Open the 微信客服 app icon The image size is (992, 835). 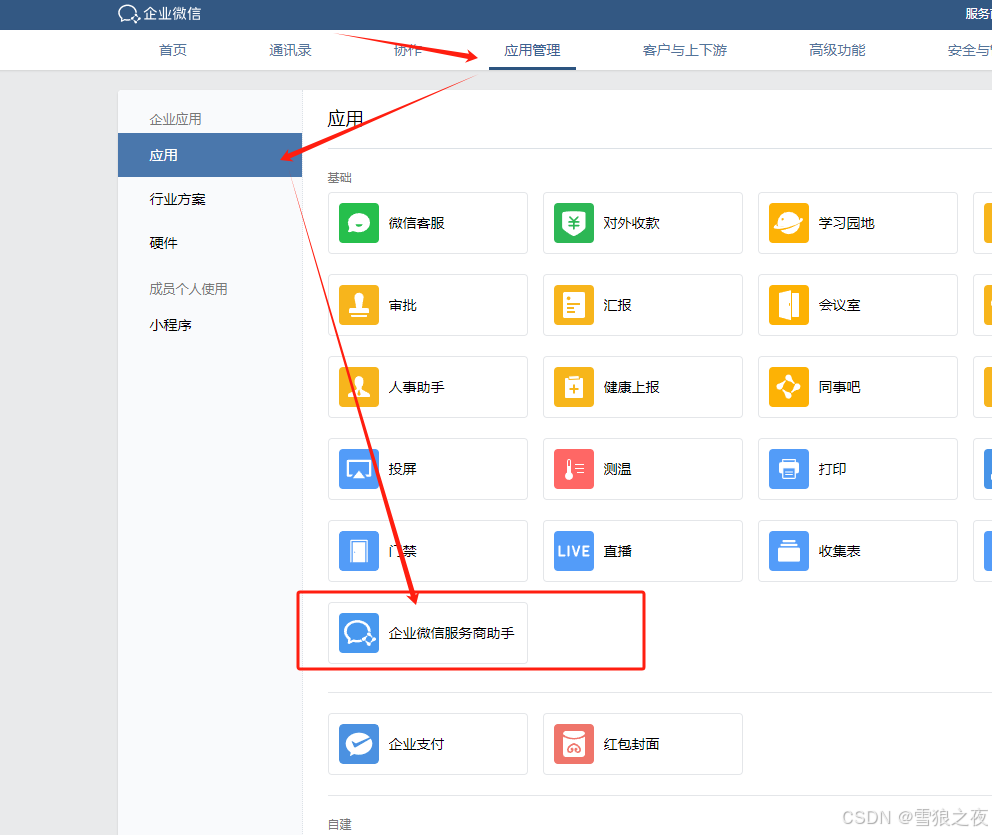tap(359, 223)
